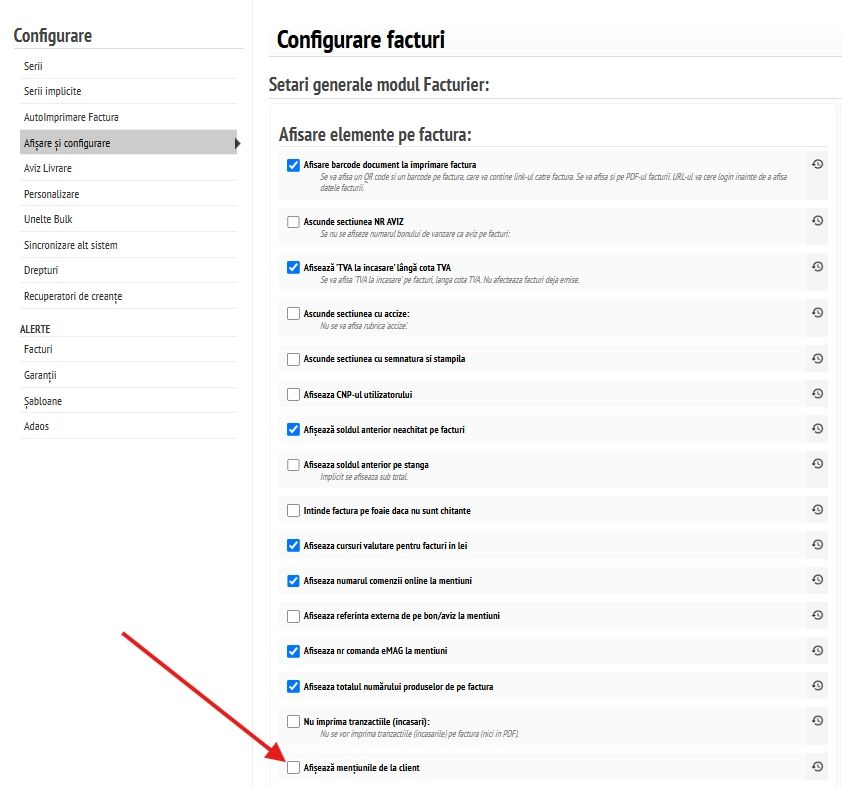
Task: Click history icon for Afișează mențiunile de la client
Action: (x=817, y=767)
